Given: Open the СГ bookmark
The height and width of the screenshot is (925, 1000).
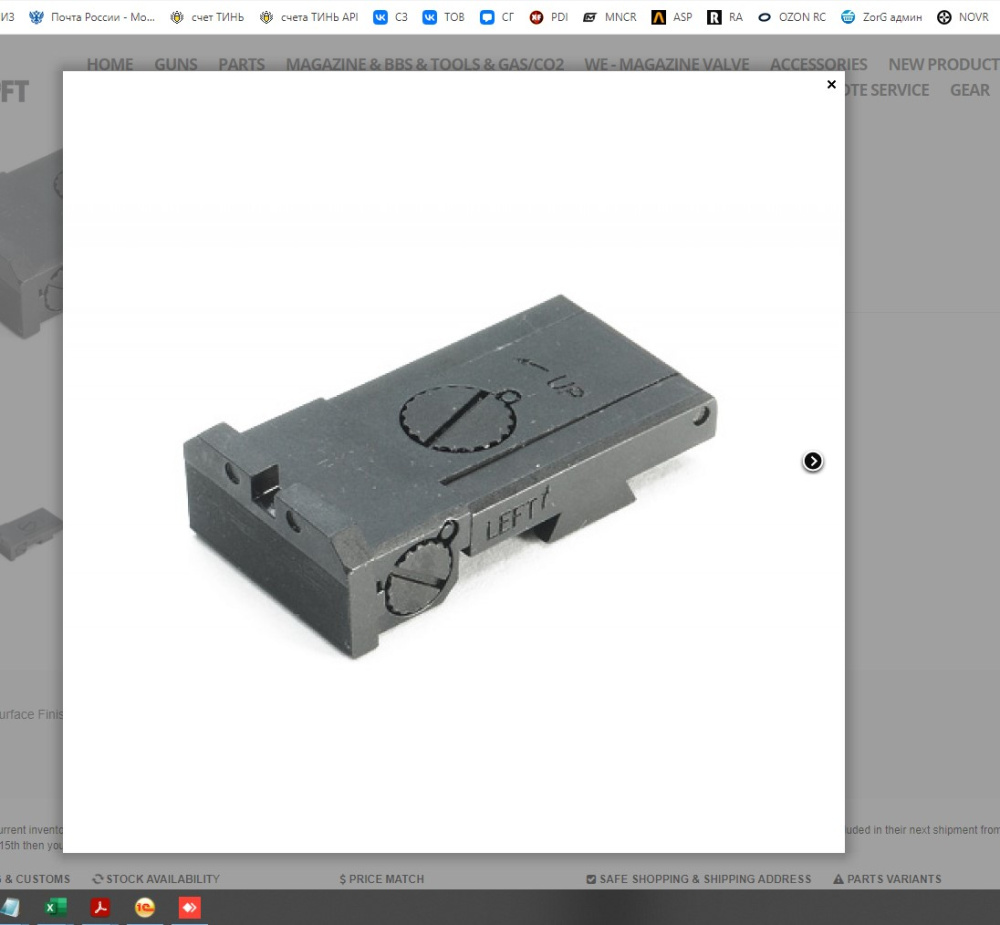Looking at the screenshot, I should 497,17.
